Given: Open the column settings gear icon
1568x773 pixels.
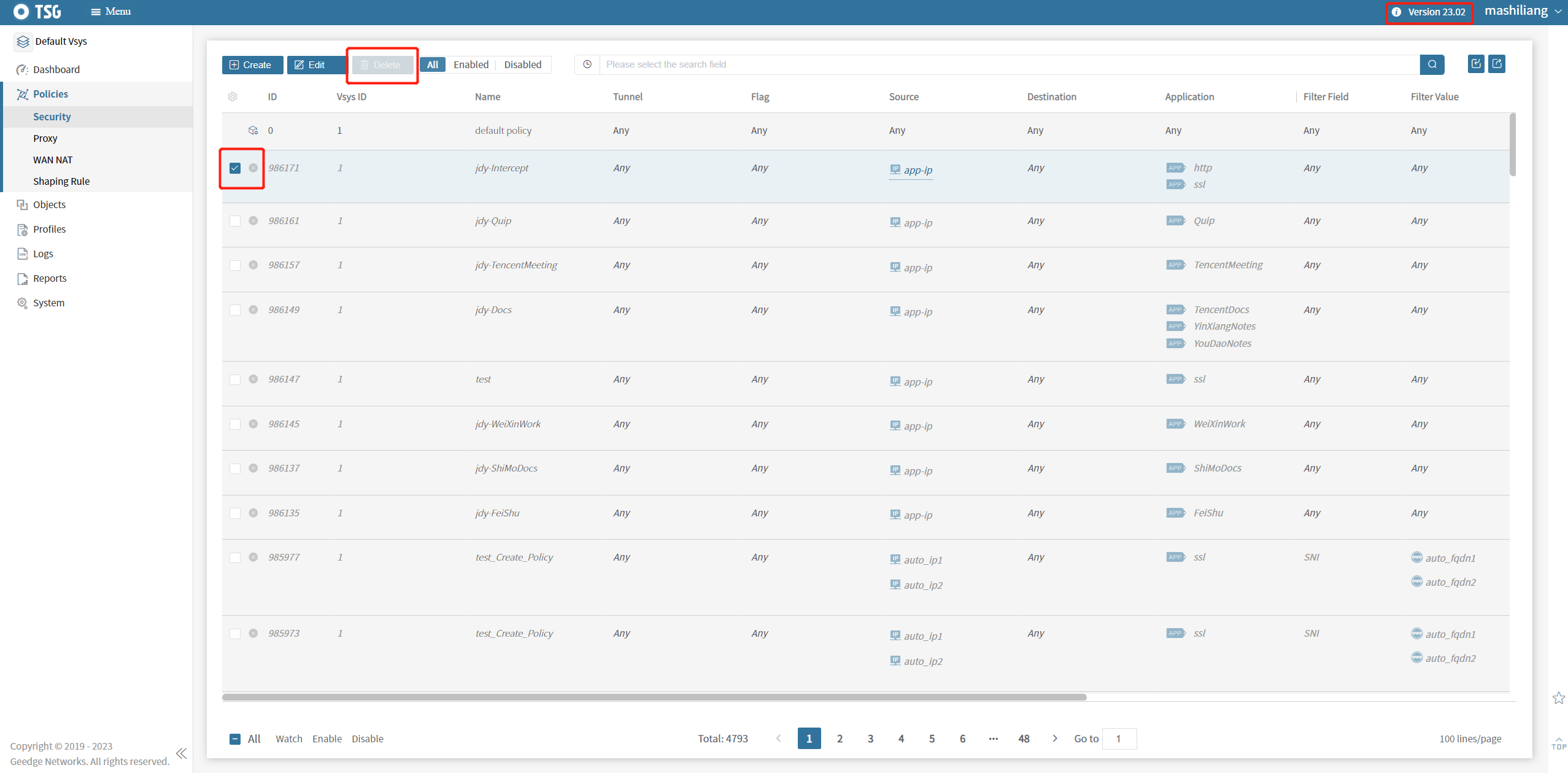Looking at the screenshot, I should [x=233, y=96].
